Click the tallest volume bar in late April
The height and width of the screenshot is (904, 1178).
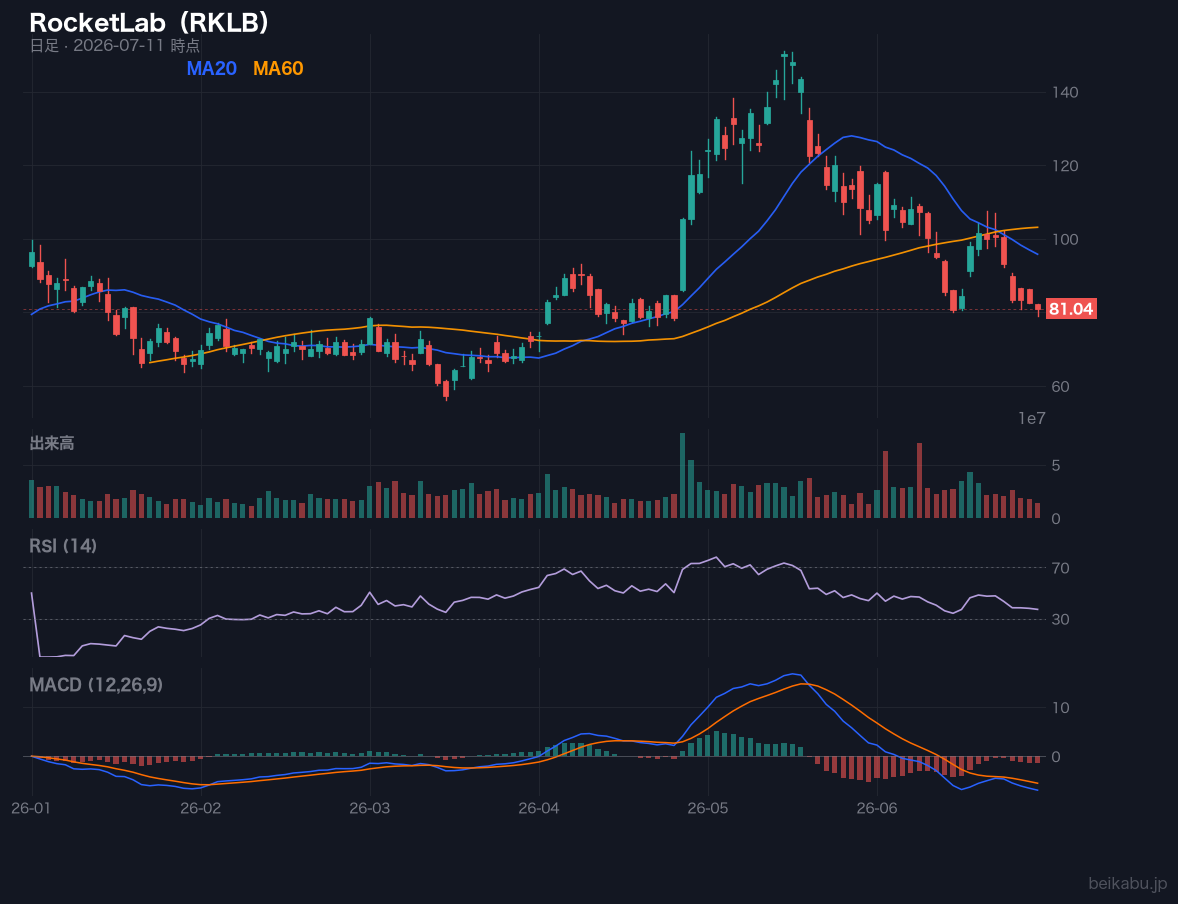click(682, 475)
